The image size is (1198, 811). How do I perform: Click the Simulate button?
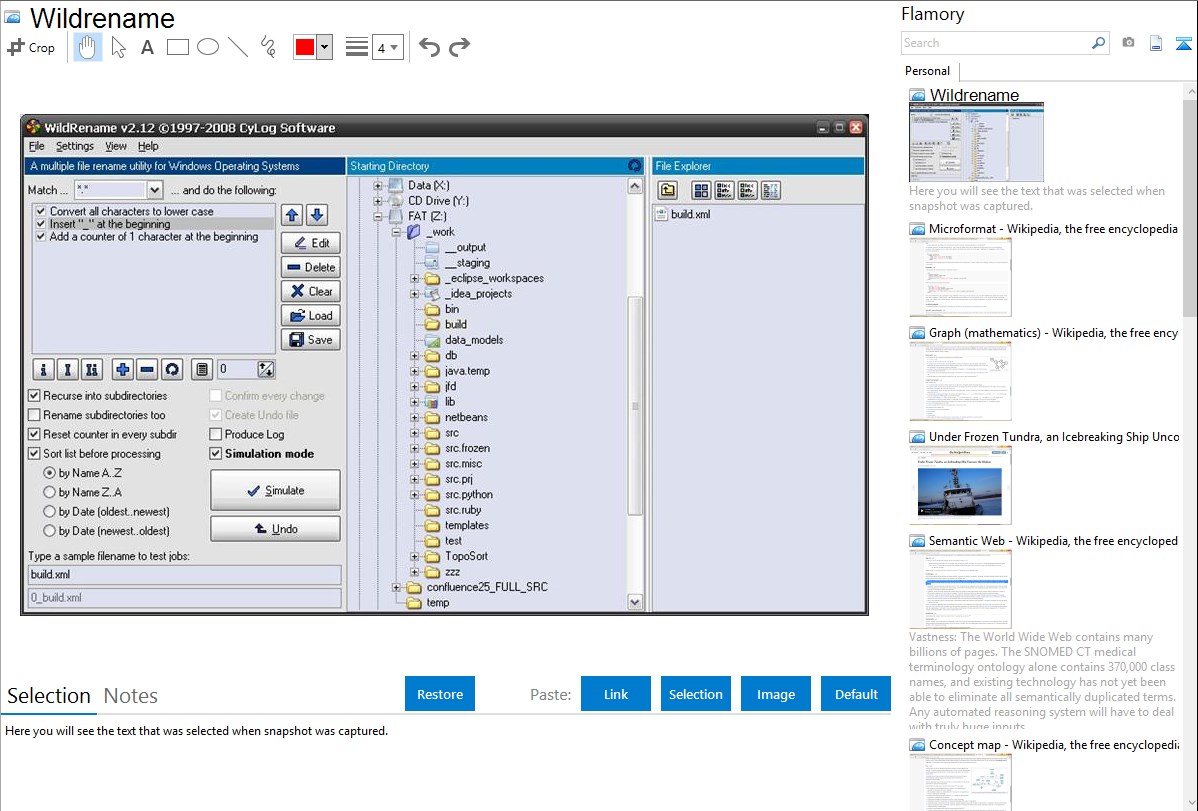[x=275, y=490]
